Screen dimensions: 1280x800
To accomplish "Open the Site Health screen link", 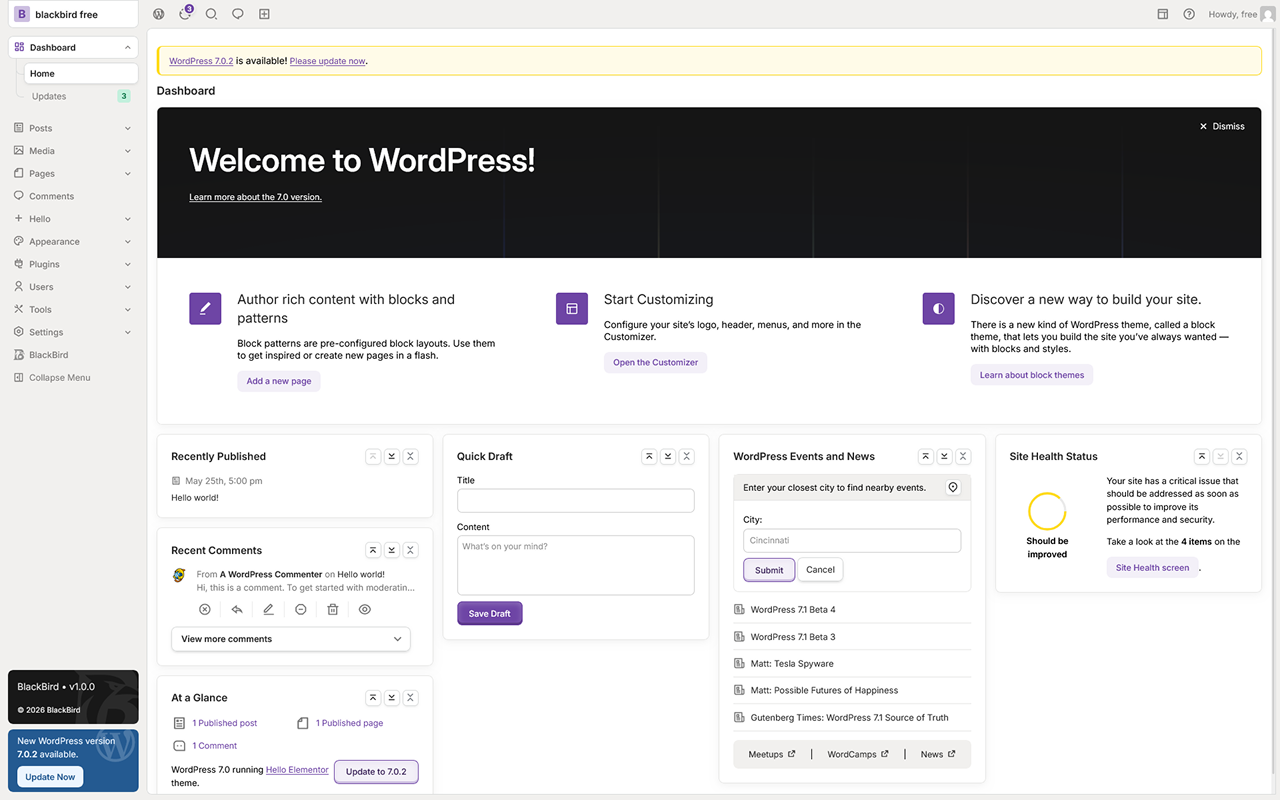I will coord(1153,567).
